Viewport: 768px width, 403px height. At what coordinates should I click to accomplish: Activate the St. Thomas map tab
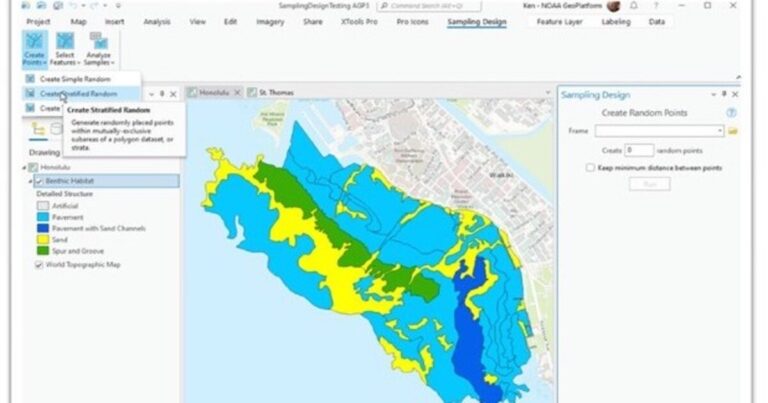pos(271,93)
